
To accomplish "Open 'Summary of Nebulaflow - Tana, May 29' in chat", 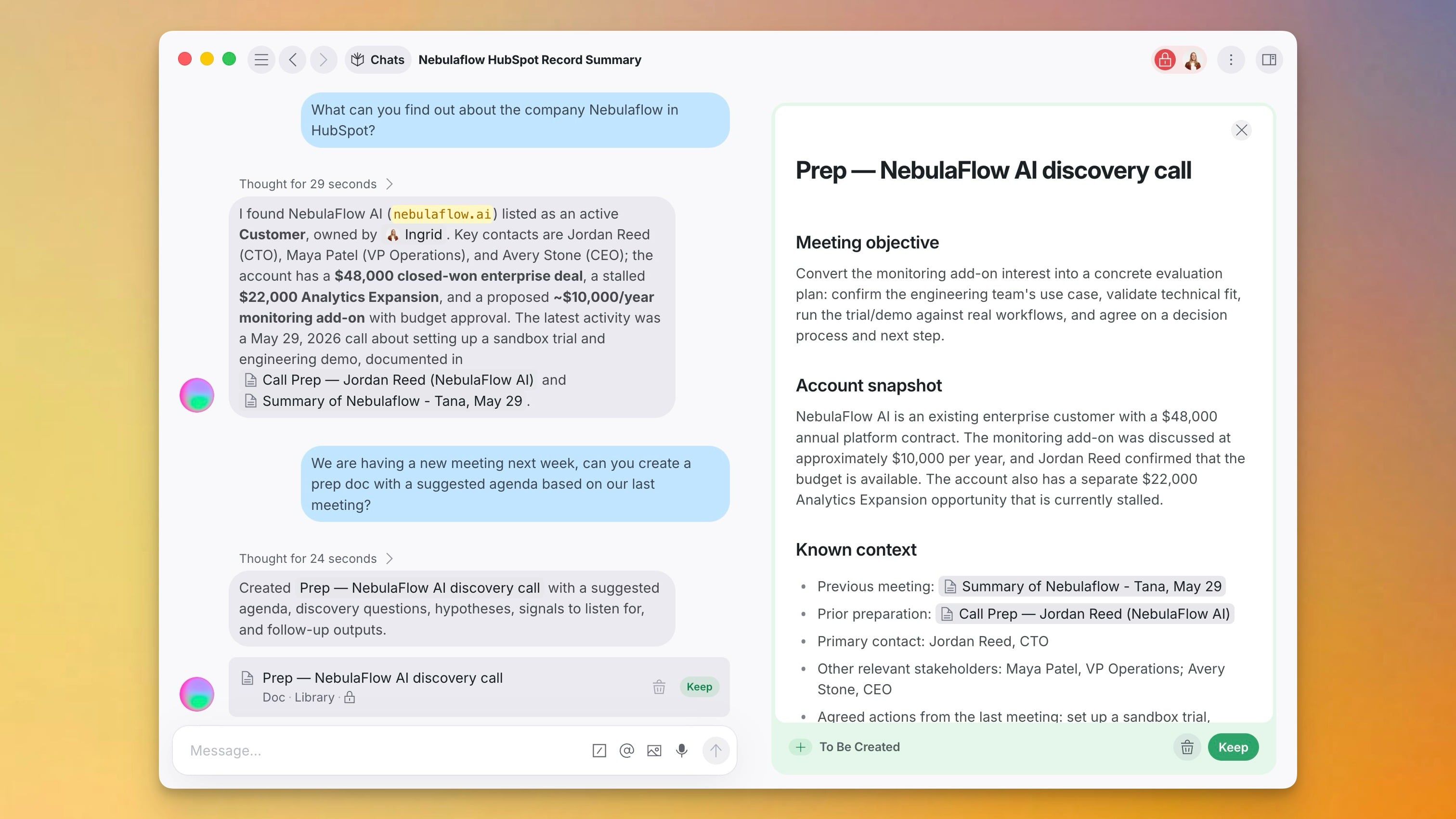I will pyautogui.click(x=383, y=401).
